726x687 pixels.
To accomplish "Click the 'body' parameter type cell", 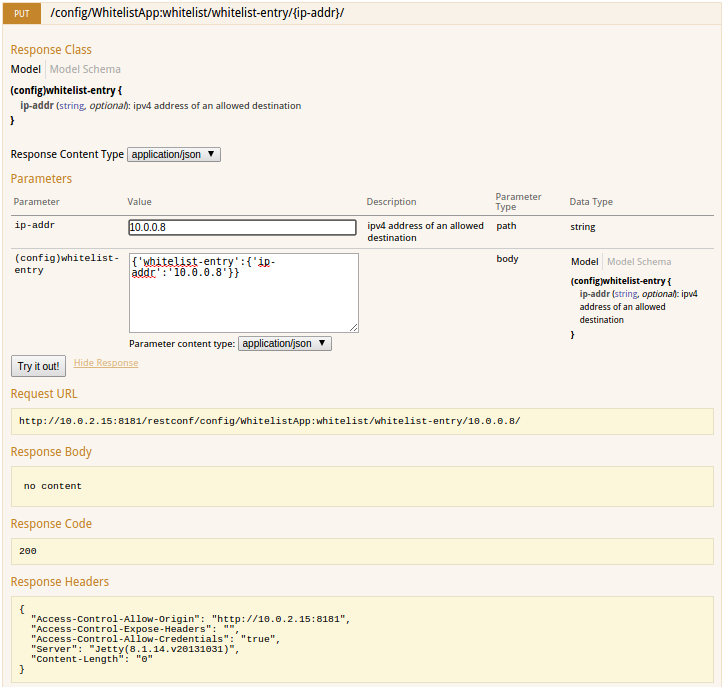I will point(507,259).
